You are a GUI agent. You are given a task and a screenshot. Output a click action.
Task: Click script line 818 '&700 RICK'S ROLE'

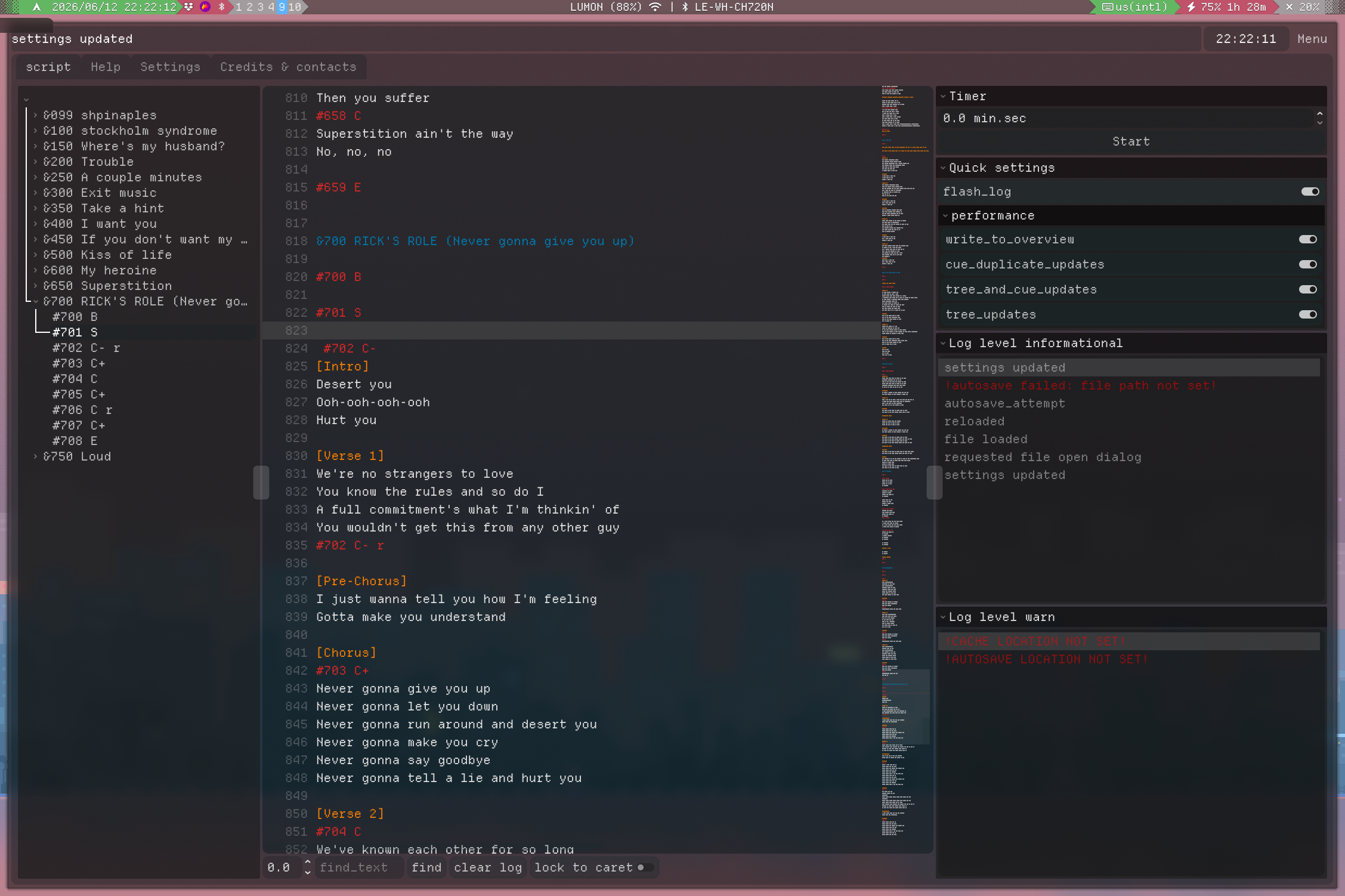475,241
